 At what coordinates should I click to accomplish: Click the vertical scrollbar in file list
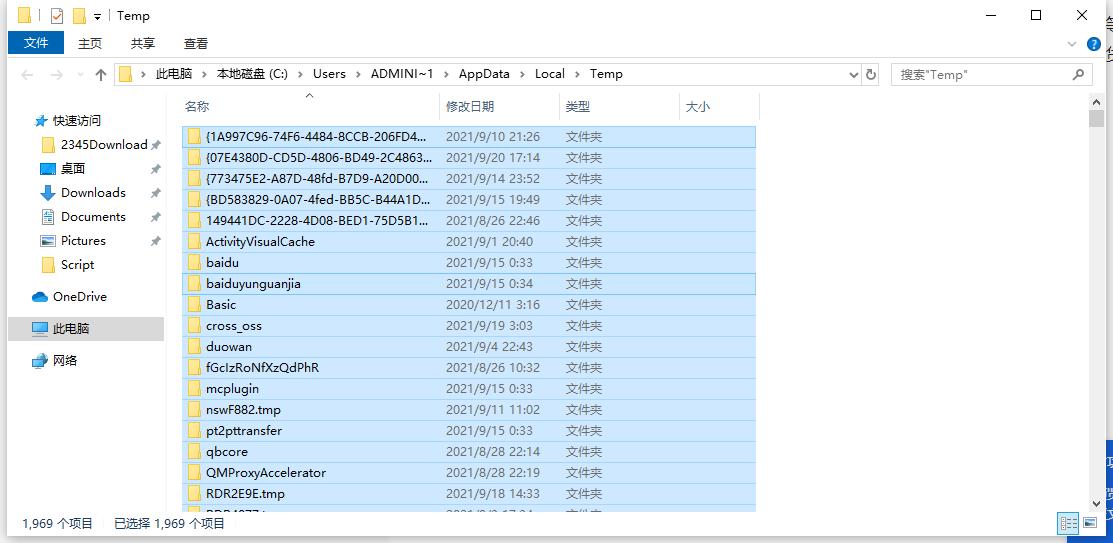coord(1096,300)
